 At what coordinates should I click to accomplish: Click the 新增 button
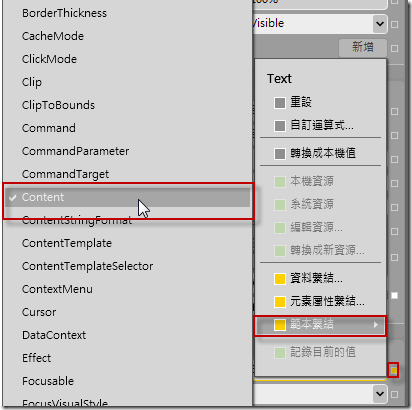pos(363,47)
